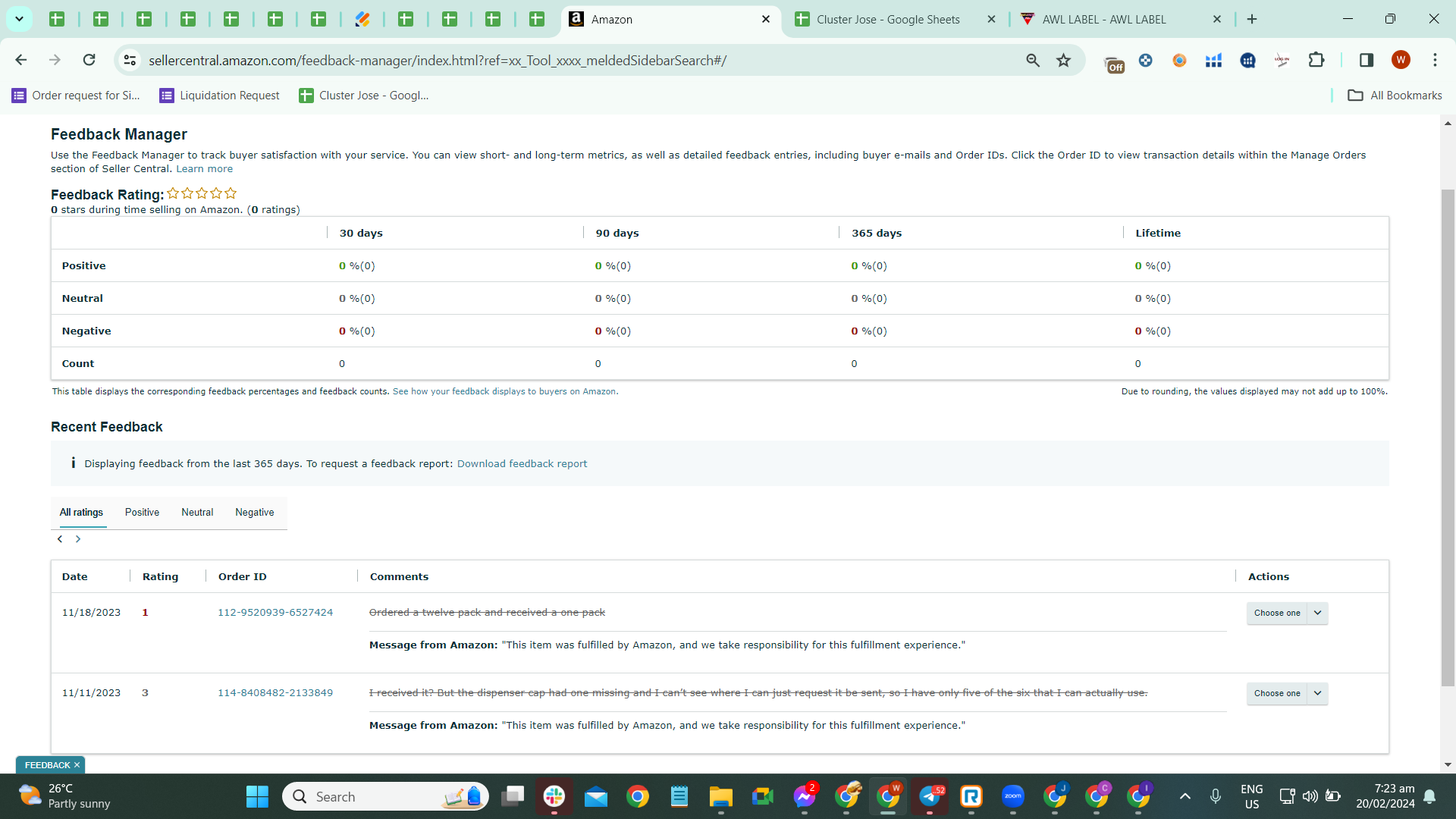
Task: Open Liquidation Request bookmark
Action: 219,96
